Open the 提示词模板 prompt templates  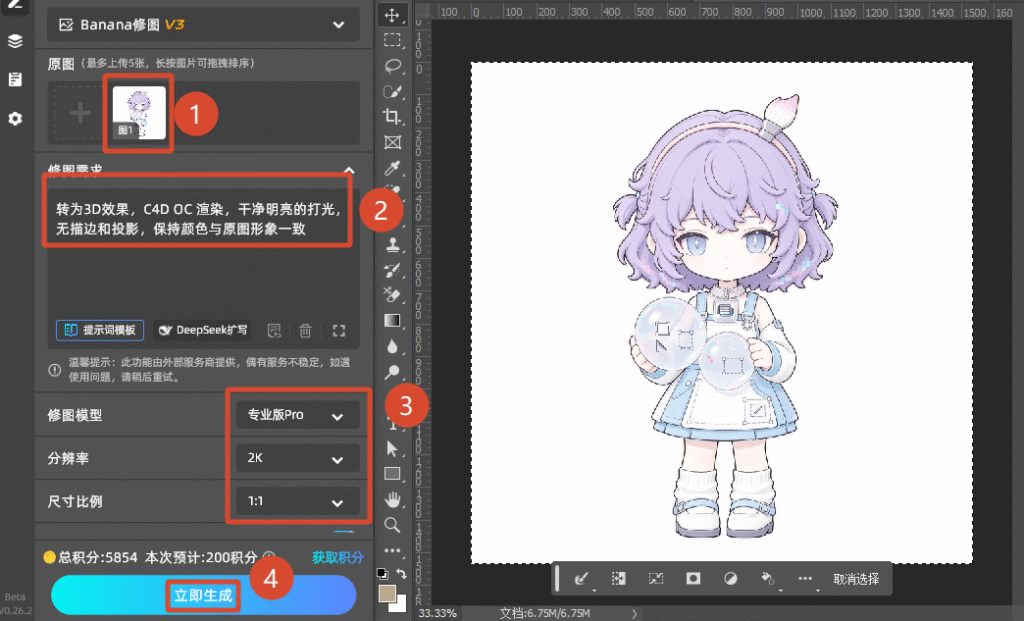(100, 330)
